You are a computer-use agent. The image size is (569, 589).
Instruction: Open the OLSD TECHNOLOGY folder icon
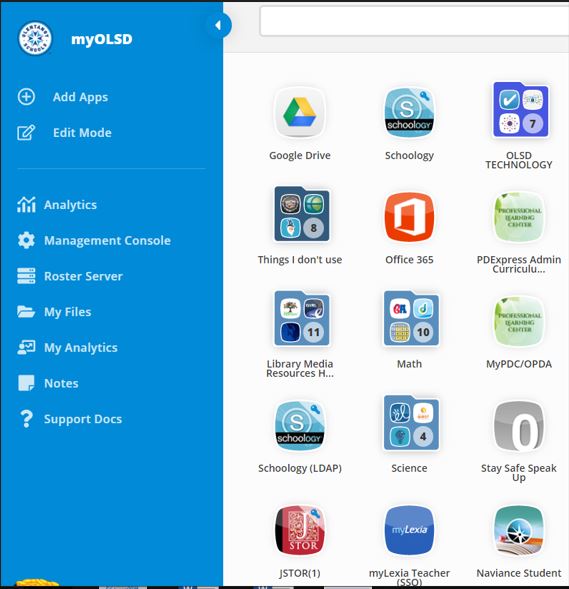520,109
